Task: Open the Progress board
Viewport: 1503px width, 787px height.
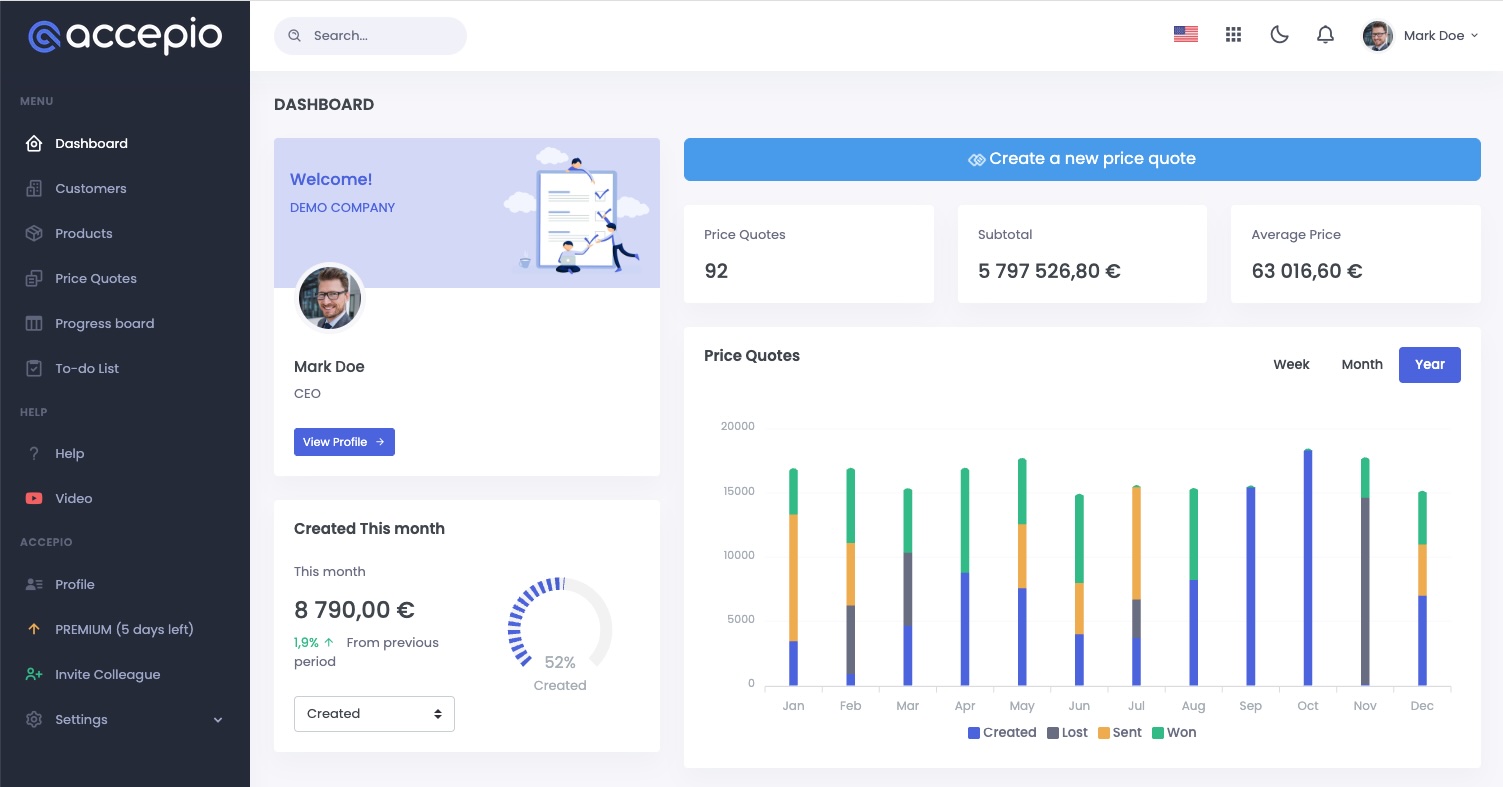Action: (x=104, y=323)
